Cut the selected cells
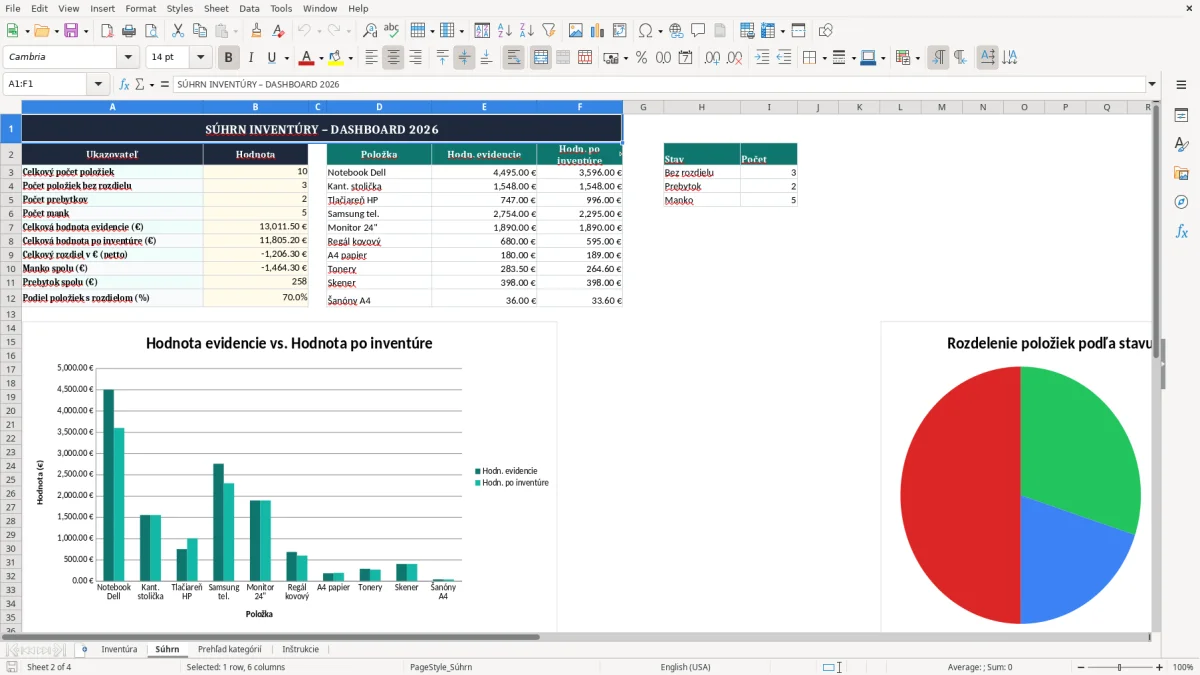1200x675 pixels. 178,31
